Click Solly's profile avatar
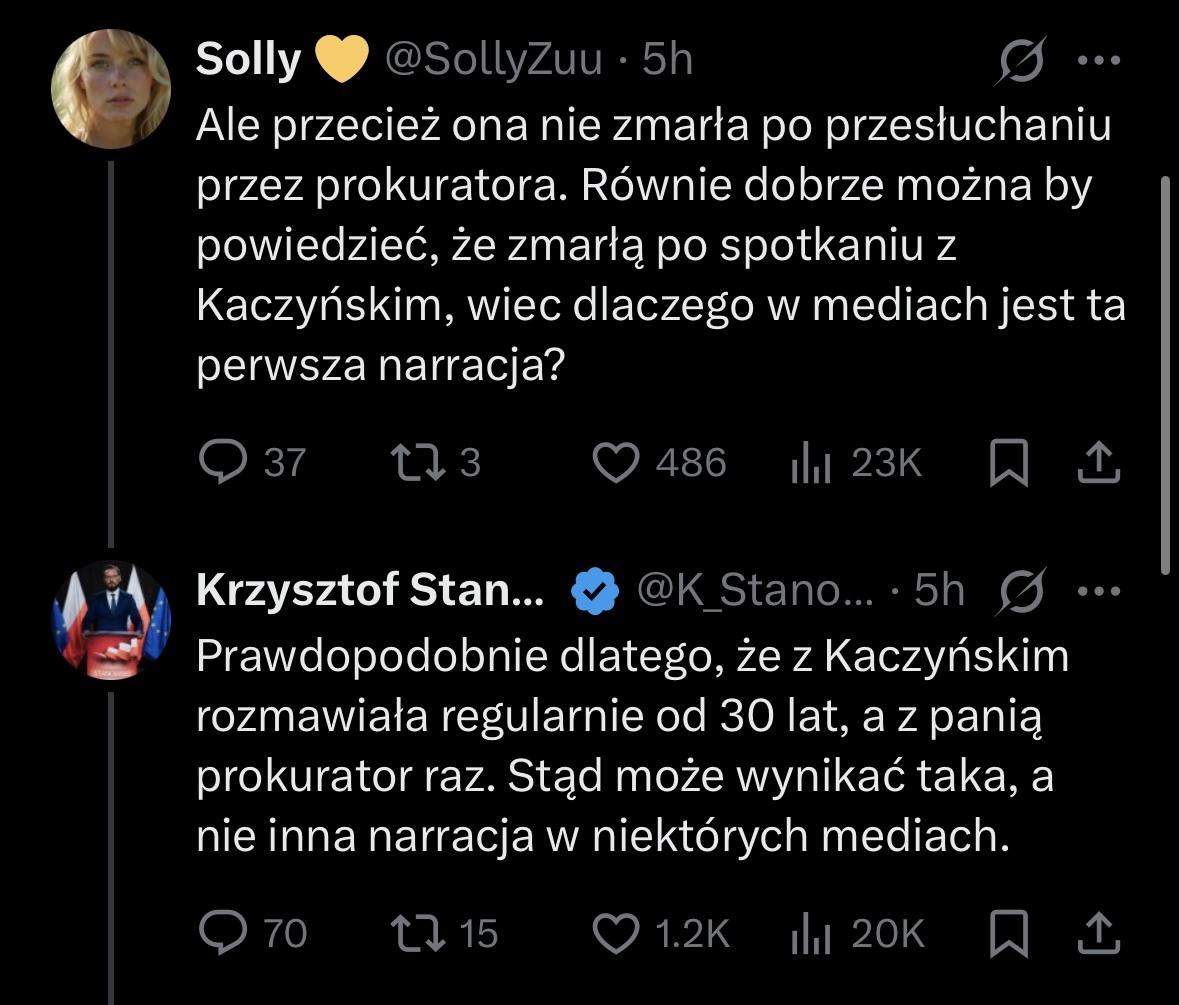Image resolution: width=1179 pixels, height=1005 pixels. (111, 89)
